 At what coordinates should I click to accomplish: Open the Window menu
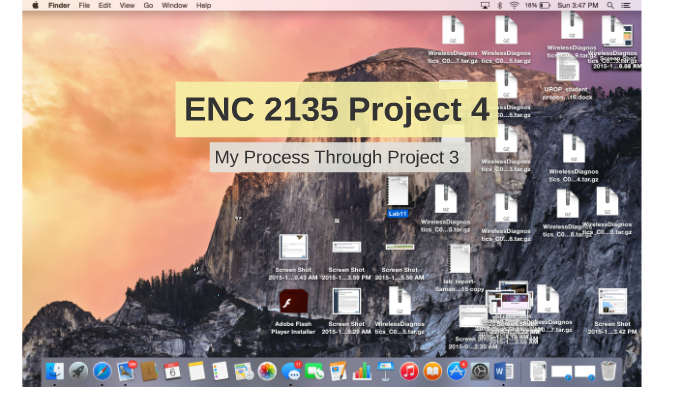(175, 5)
